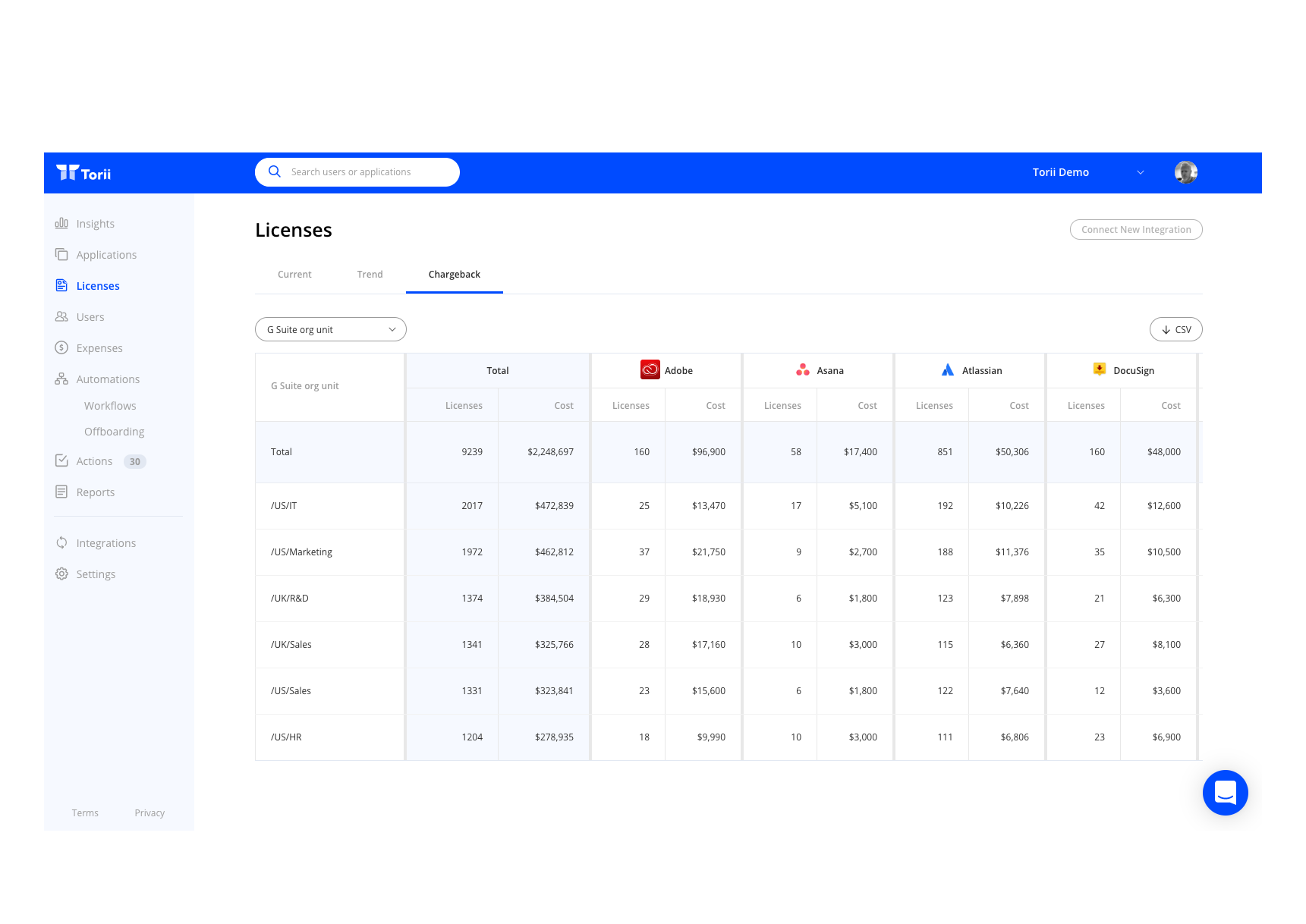Image resolution: width=1306 pixels, height=924 pixels.
Task: Open the chat support widget
Action: [x=1225, y=793]
